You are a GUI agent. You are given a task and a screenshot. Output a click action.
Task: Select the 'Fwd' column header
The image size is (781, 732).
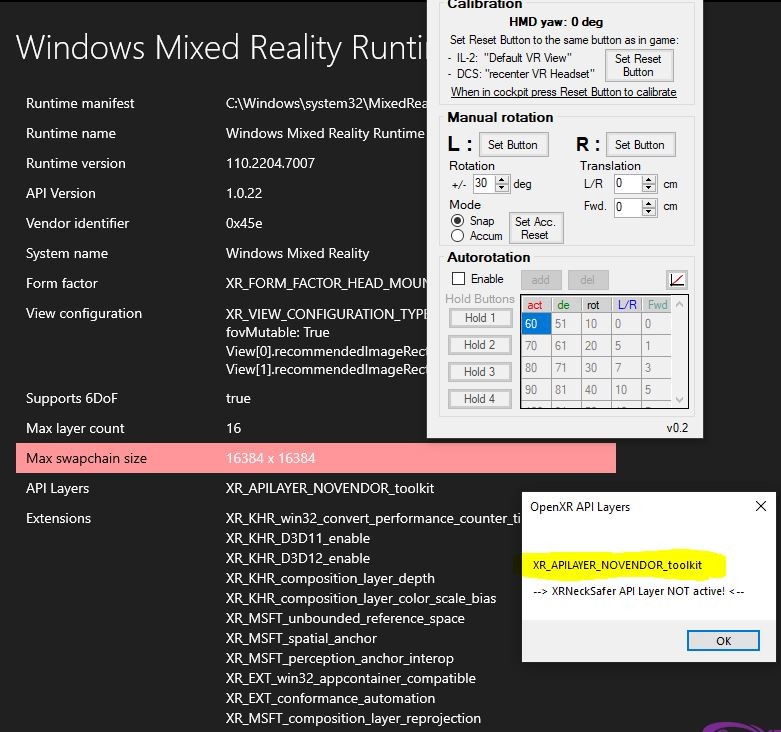pyautogui.click(x=656, y=304)
